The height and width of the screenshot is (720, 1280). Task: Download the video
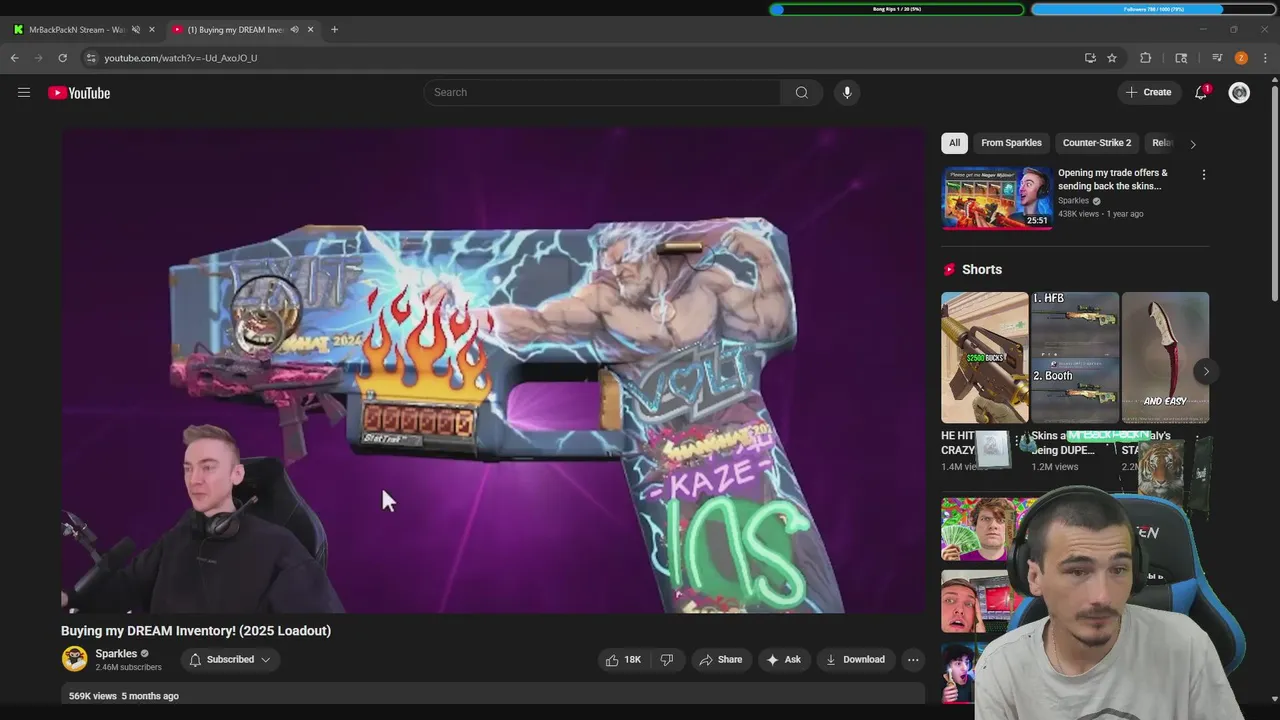[x=855, y=660]
